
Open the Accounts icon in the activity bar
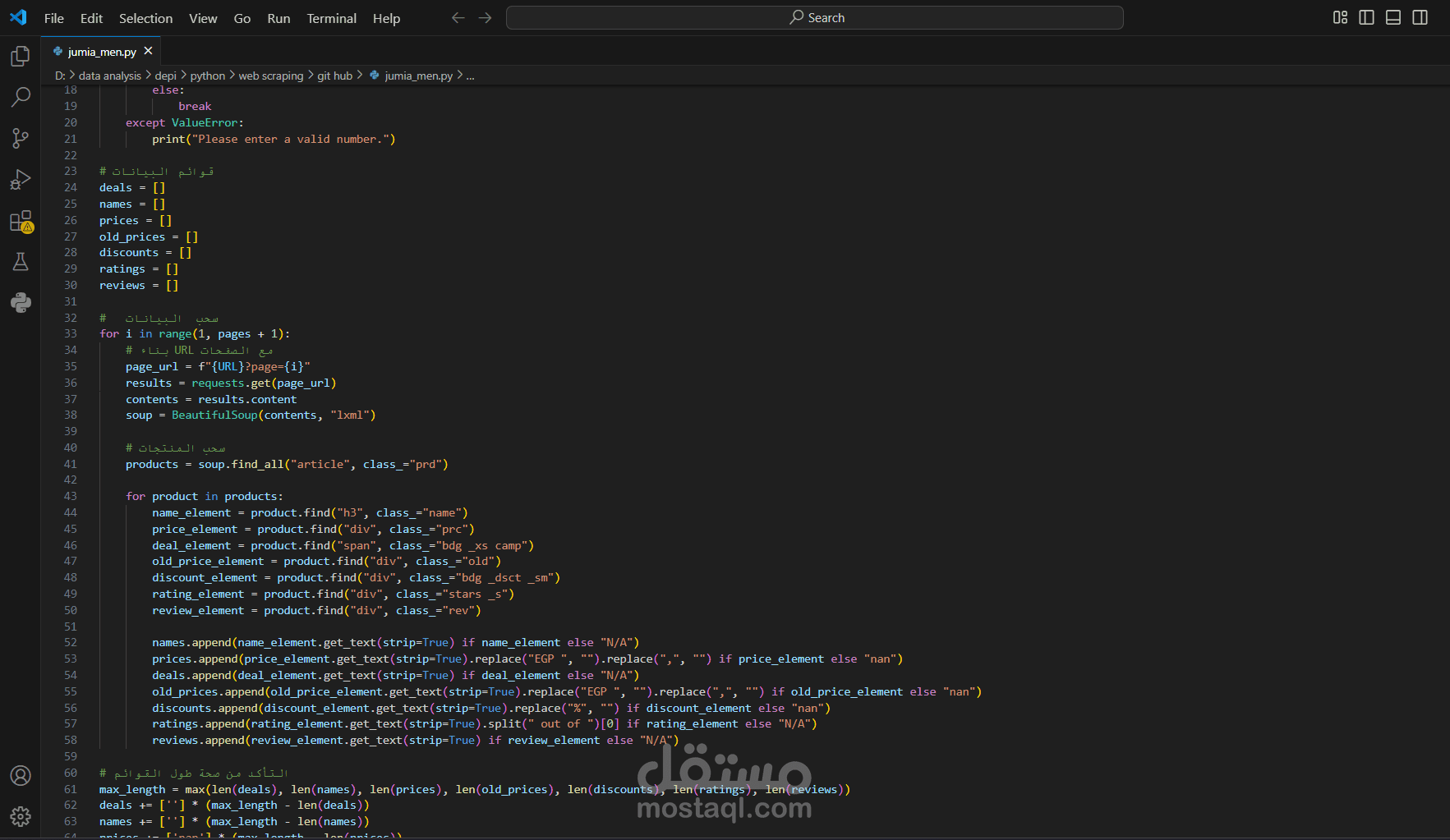click(x=20, y=775)
